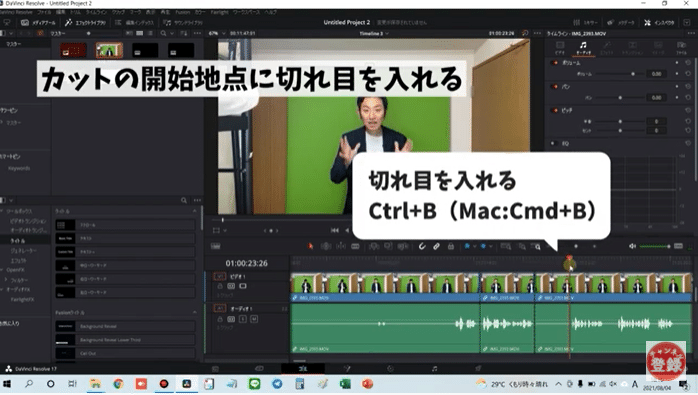
Task: Open timeline view options icon
Action: [215, 246]
